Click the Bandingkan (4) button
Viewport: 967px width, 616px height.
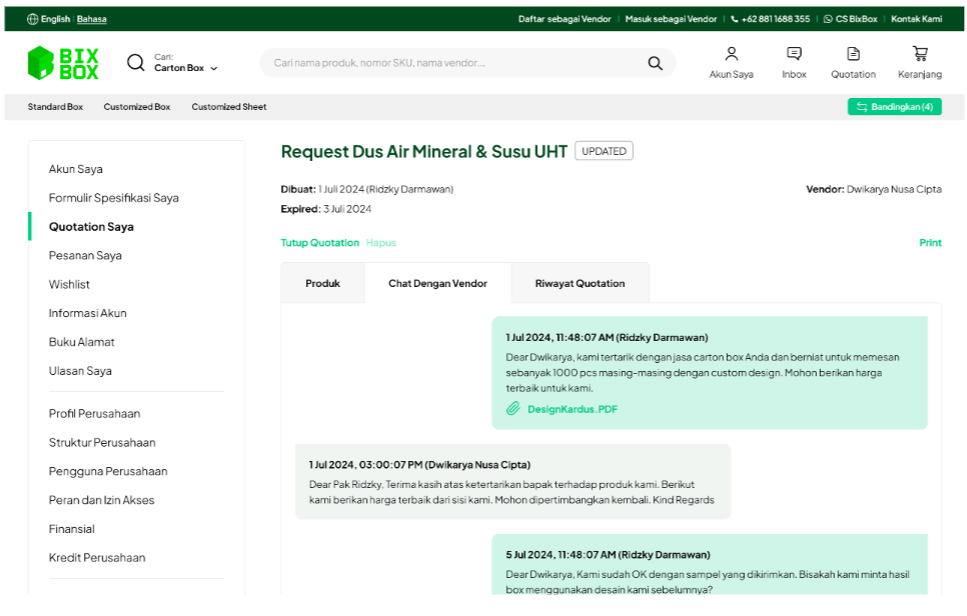click(x=894, y=107)
